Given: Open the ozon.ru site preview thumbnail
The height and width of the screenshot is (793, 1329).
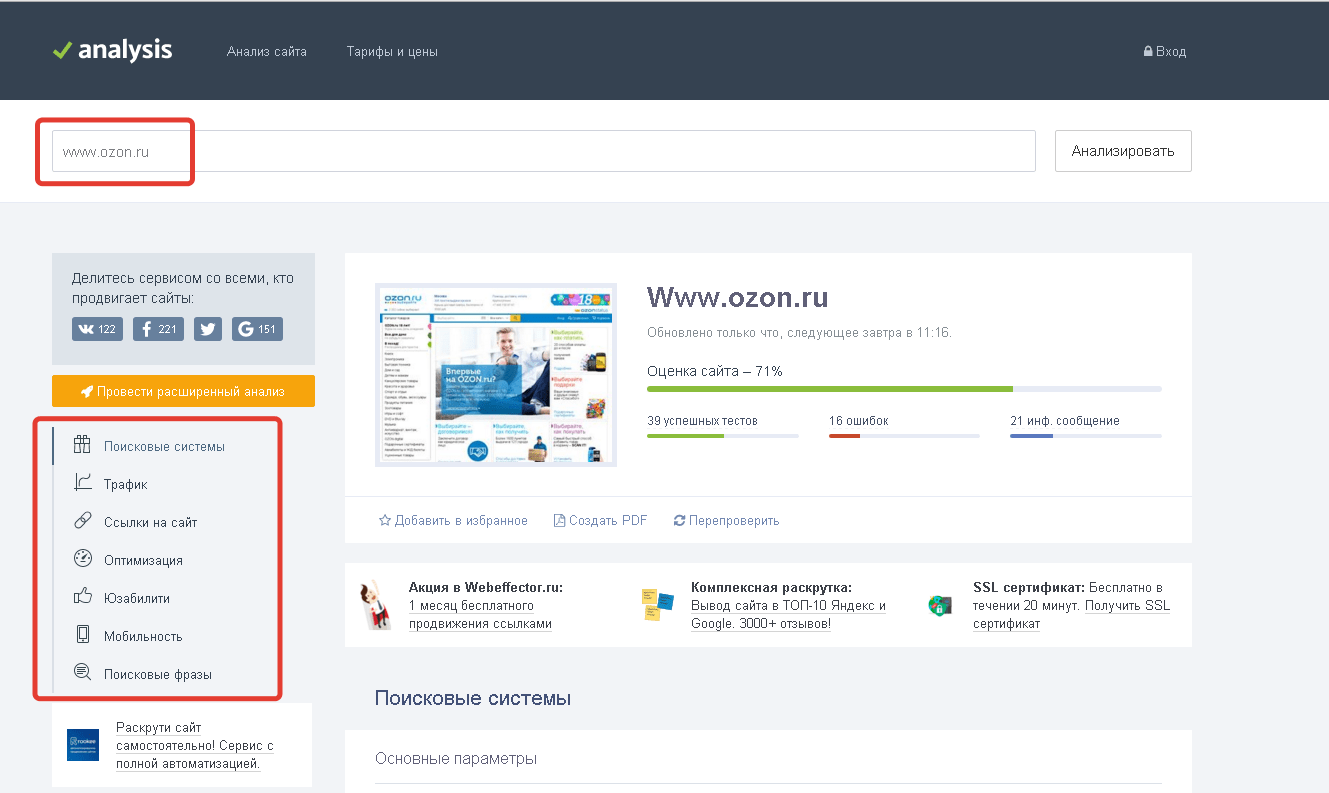Looking at the screenshot, I should (495, 373).
